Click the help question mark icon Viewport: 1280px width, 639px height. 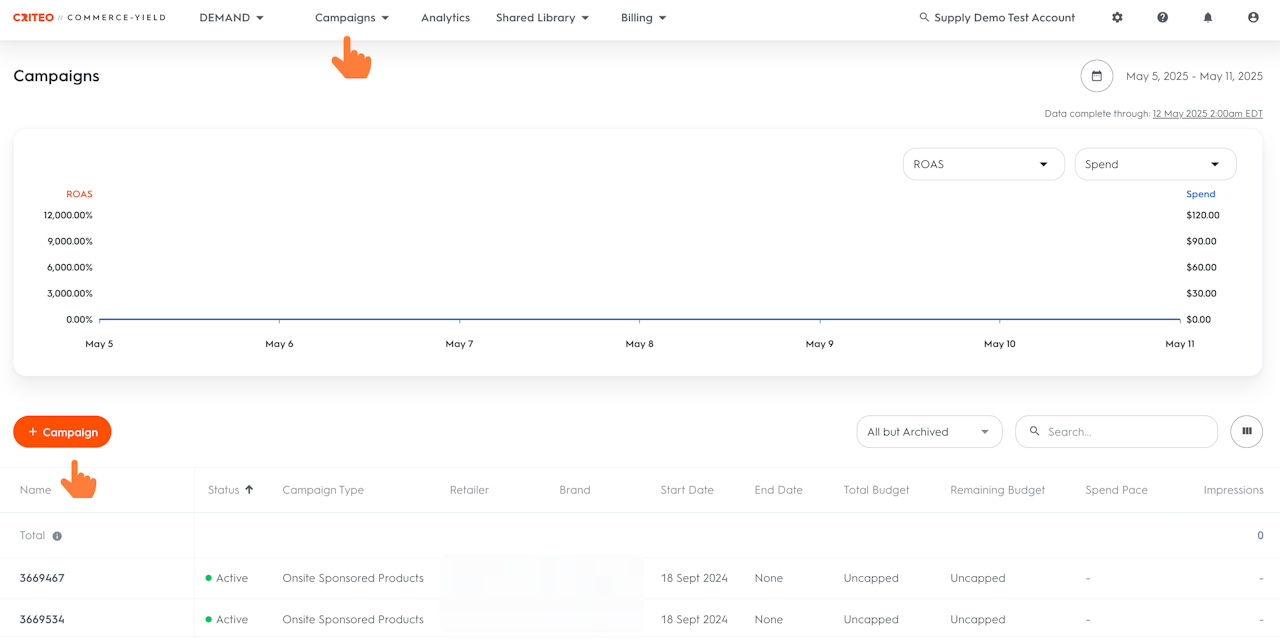[x=1162, y=18]
